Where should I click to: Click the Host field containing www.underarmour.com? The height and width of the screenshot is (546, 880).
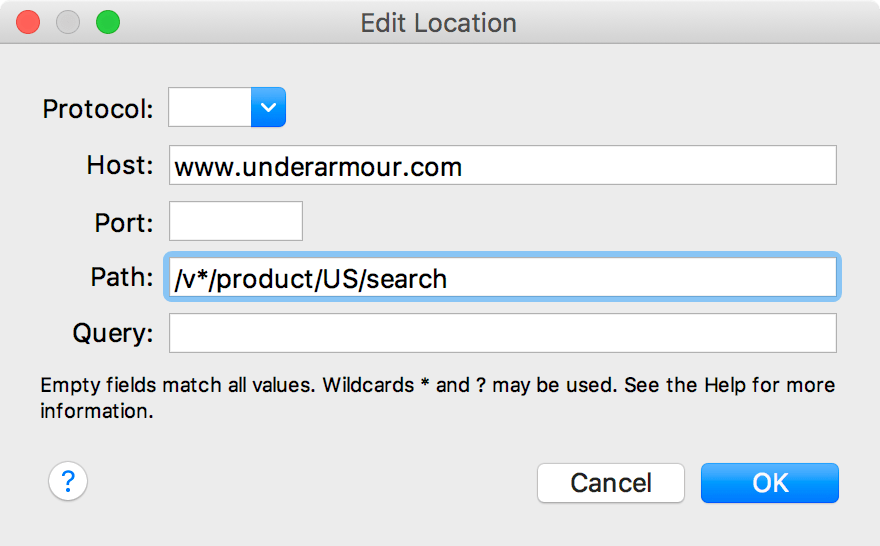(502, 166)
